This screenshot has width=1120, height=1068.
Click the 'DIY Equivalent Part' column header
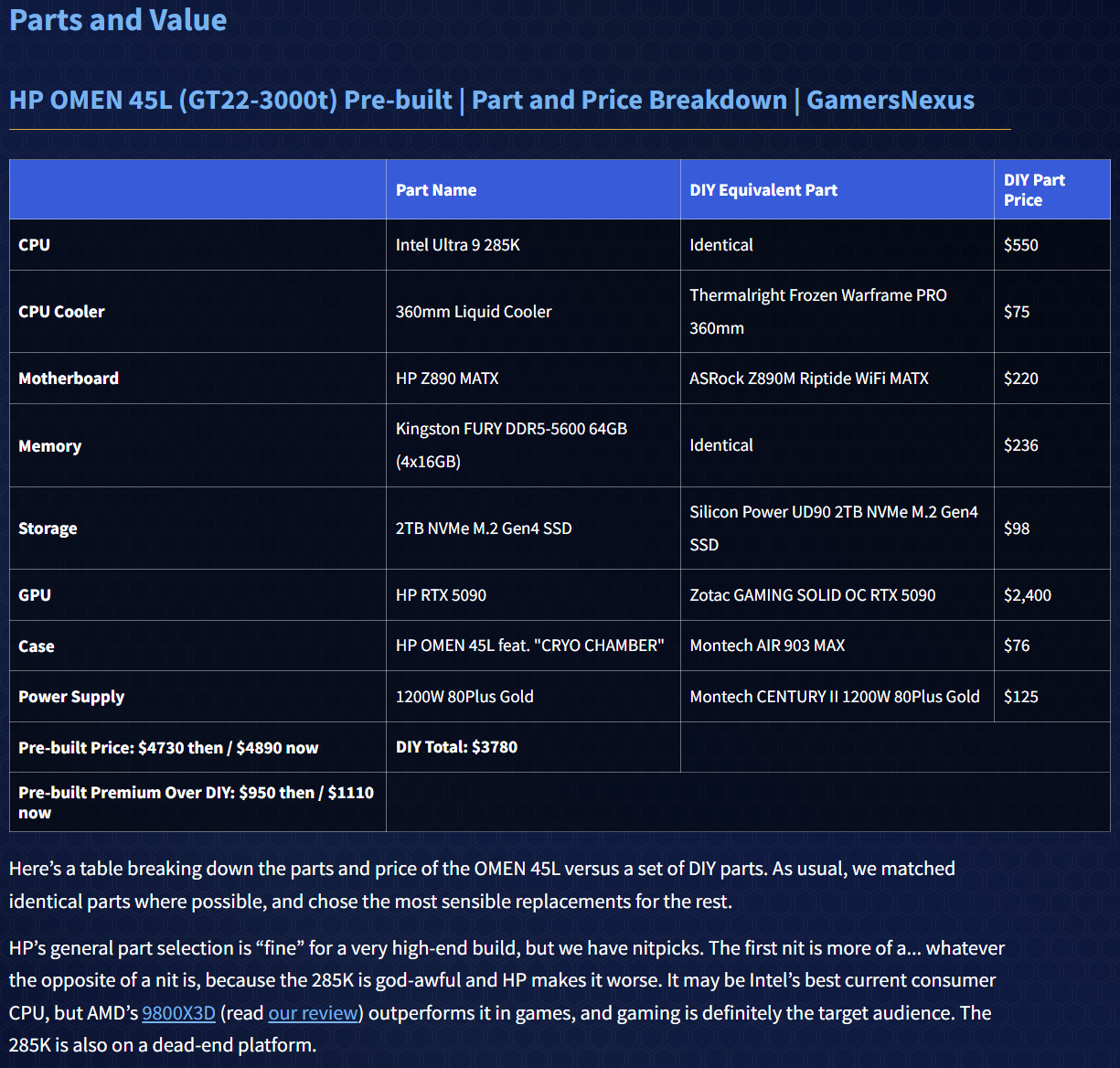(x=837, y=190)
